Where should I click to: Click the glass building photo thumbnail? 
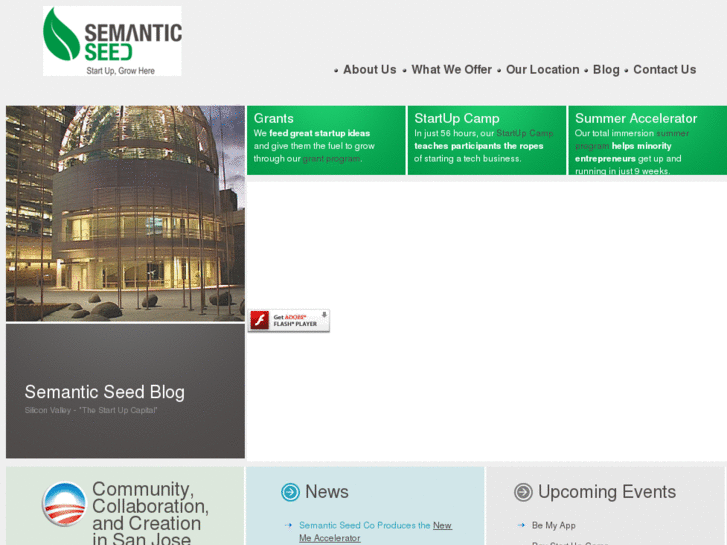[x=125, y=213]
